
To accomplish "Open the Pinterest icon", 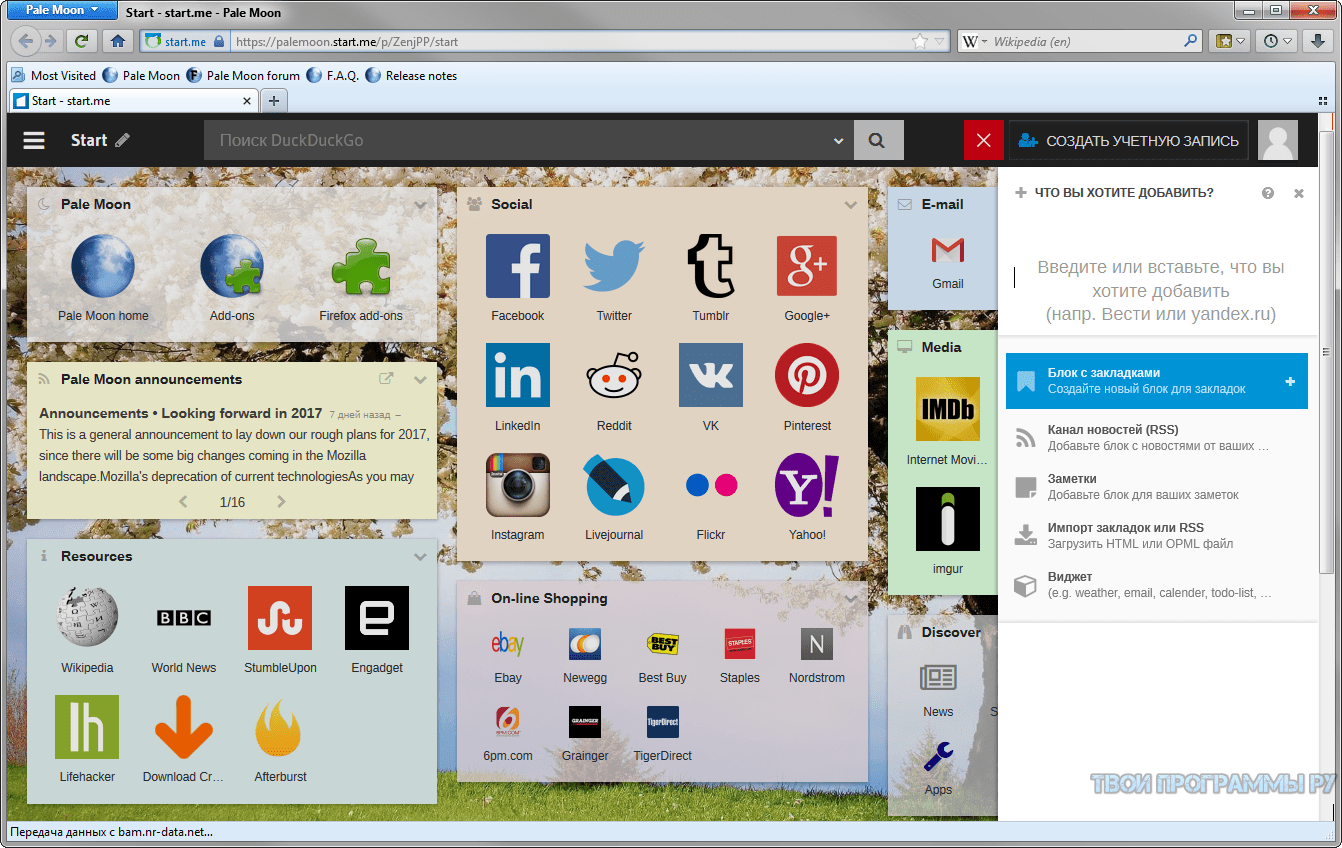I will click(x=807, y=375).
